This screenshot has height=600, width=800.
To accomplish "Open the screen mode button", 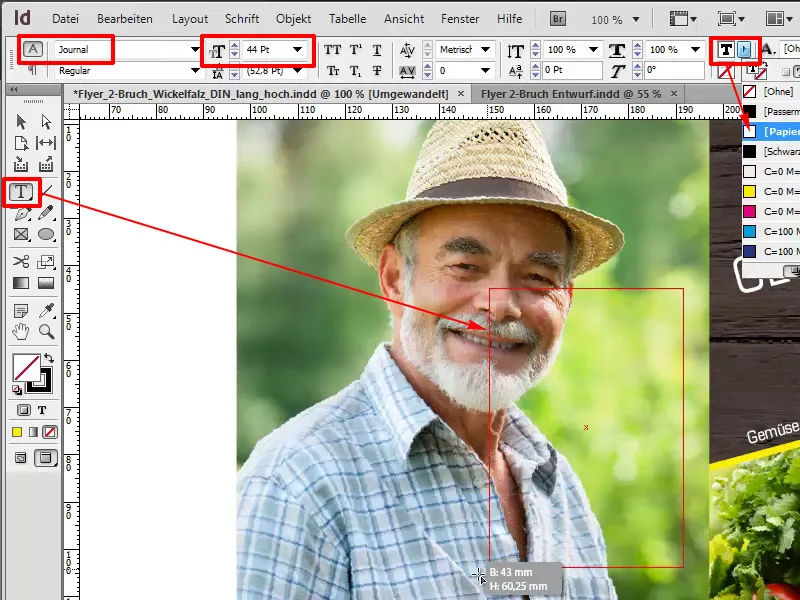I will pyautogui.click(x=731, y=19).
